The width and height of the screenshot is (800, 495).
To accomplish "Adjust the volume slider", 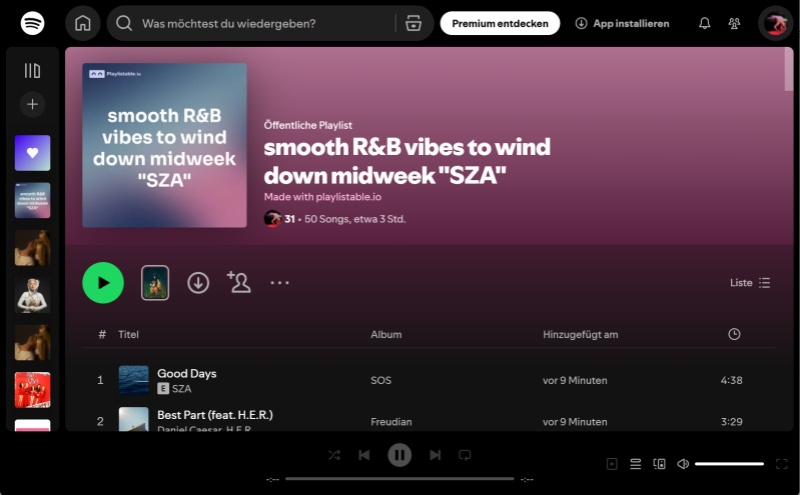I will [x=729, y=464].
